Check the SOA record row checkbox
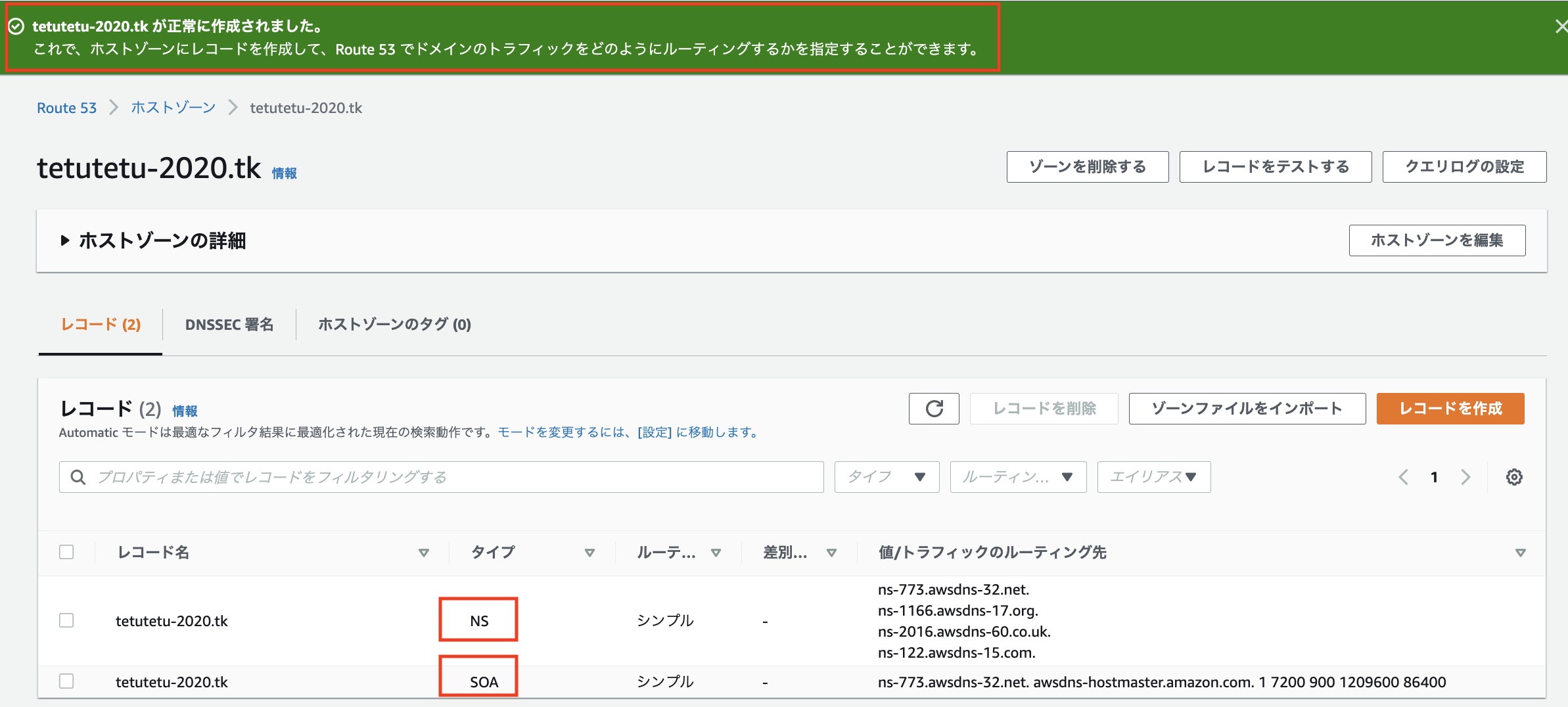This screenshot has width=1568, height=707. [x=66, y=681]
